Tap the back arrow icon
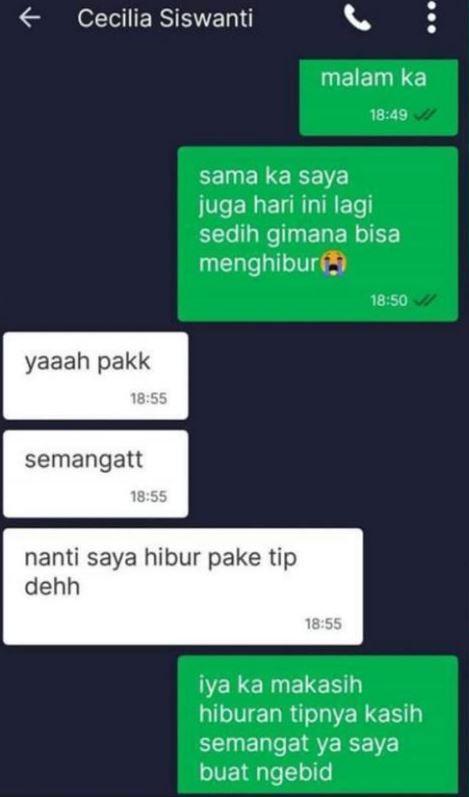 tap(29, 18)
